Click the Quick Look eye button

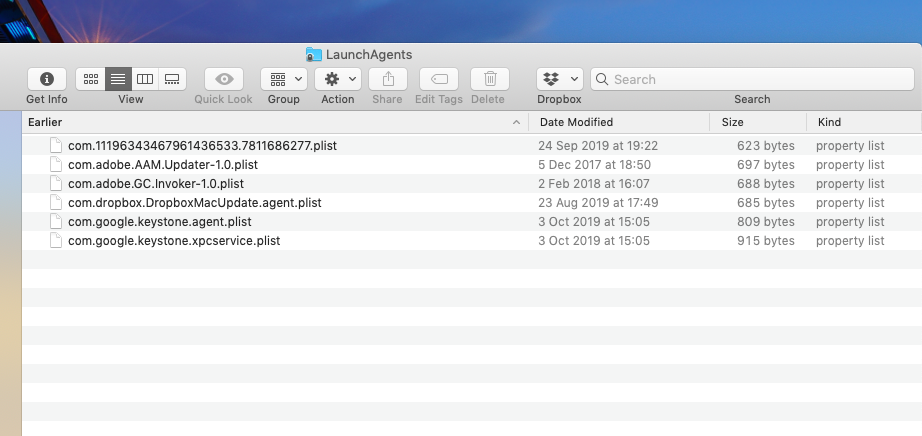(x=223, y=79)
